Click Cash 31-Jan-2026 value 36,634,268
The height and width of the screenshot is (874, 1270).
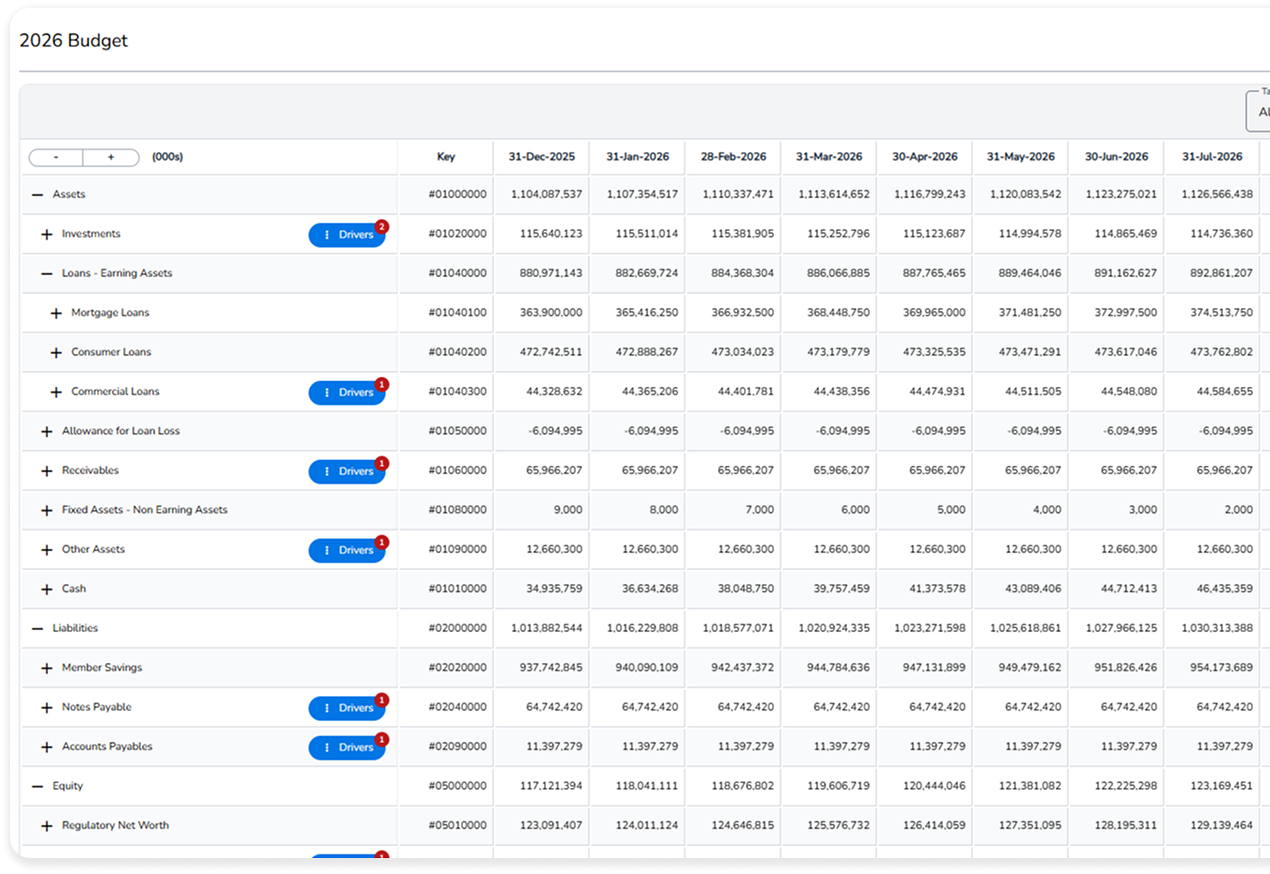pyautogui.click(x=650, y=589)
